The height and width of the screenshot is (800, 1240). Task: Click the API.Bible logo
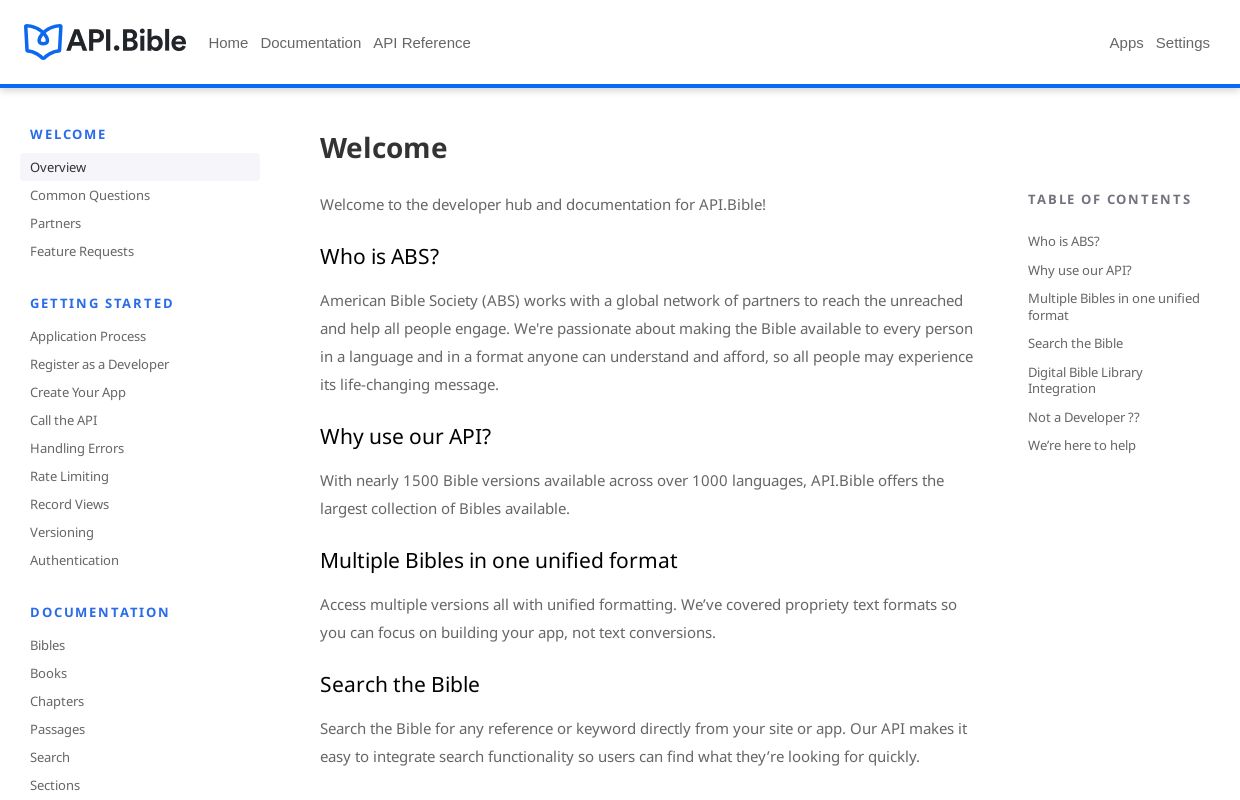(105, 42)
